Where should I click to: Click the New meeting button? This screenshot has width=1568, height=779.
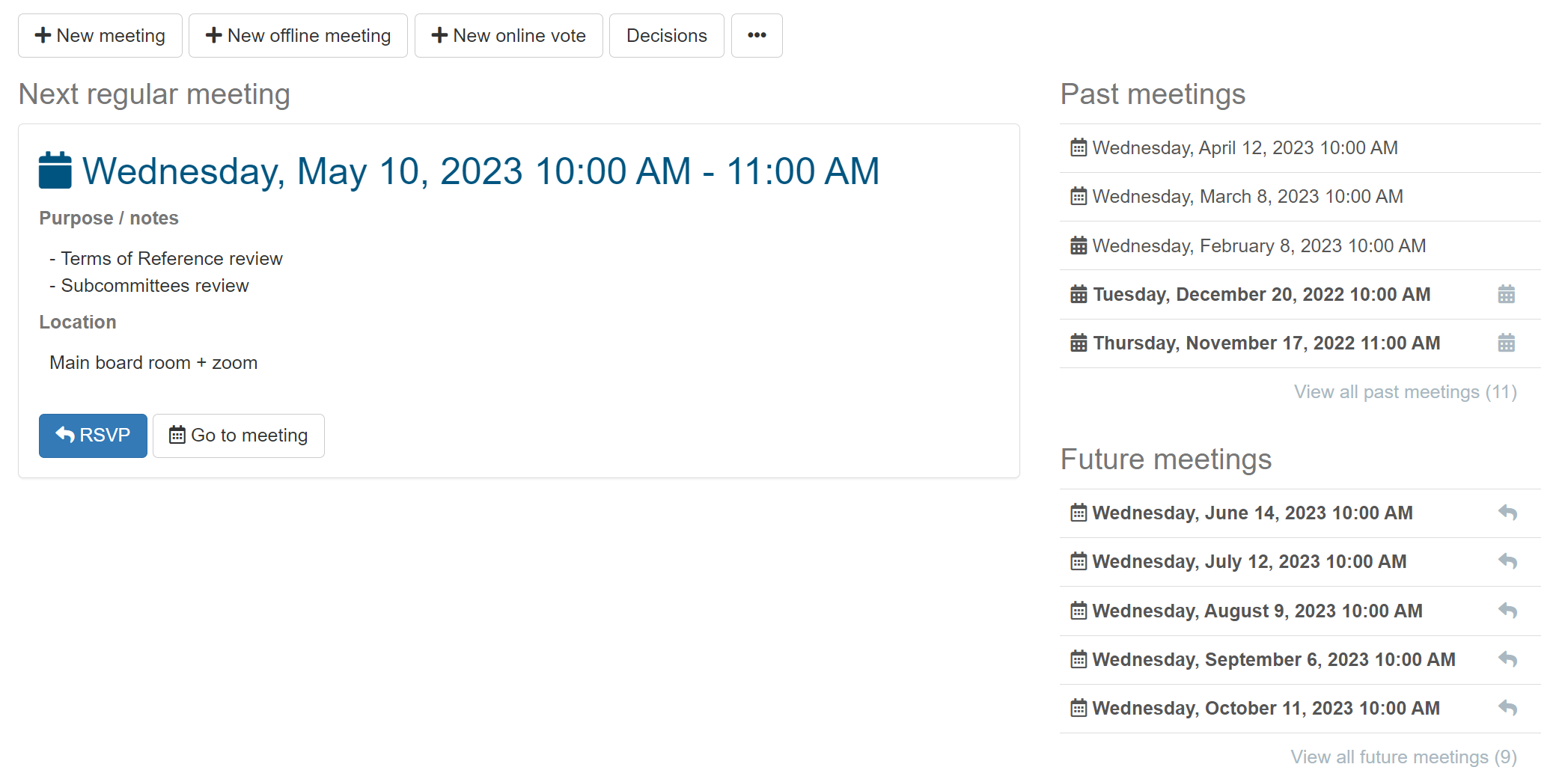coord(100,35)
